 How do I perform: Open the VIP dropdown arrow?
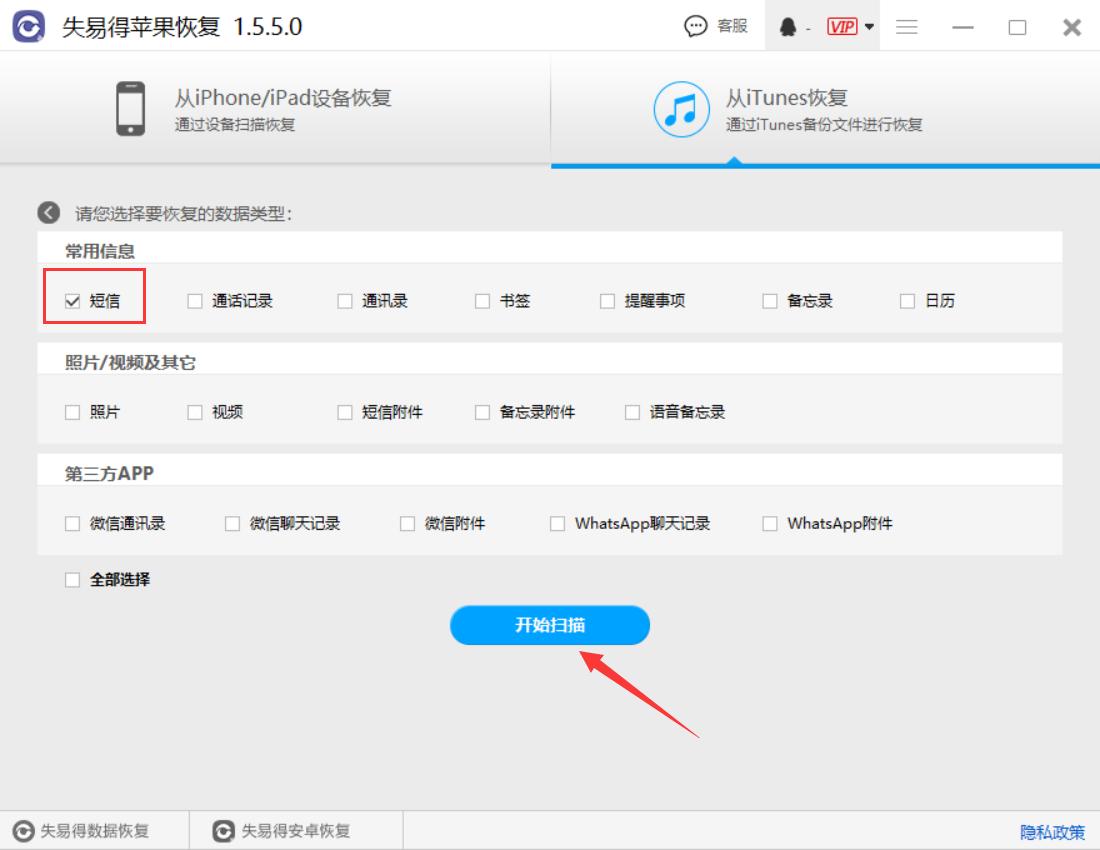(869, 26)
